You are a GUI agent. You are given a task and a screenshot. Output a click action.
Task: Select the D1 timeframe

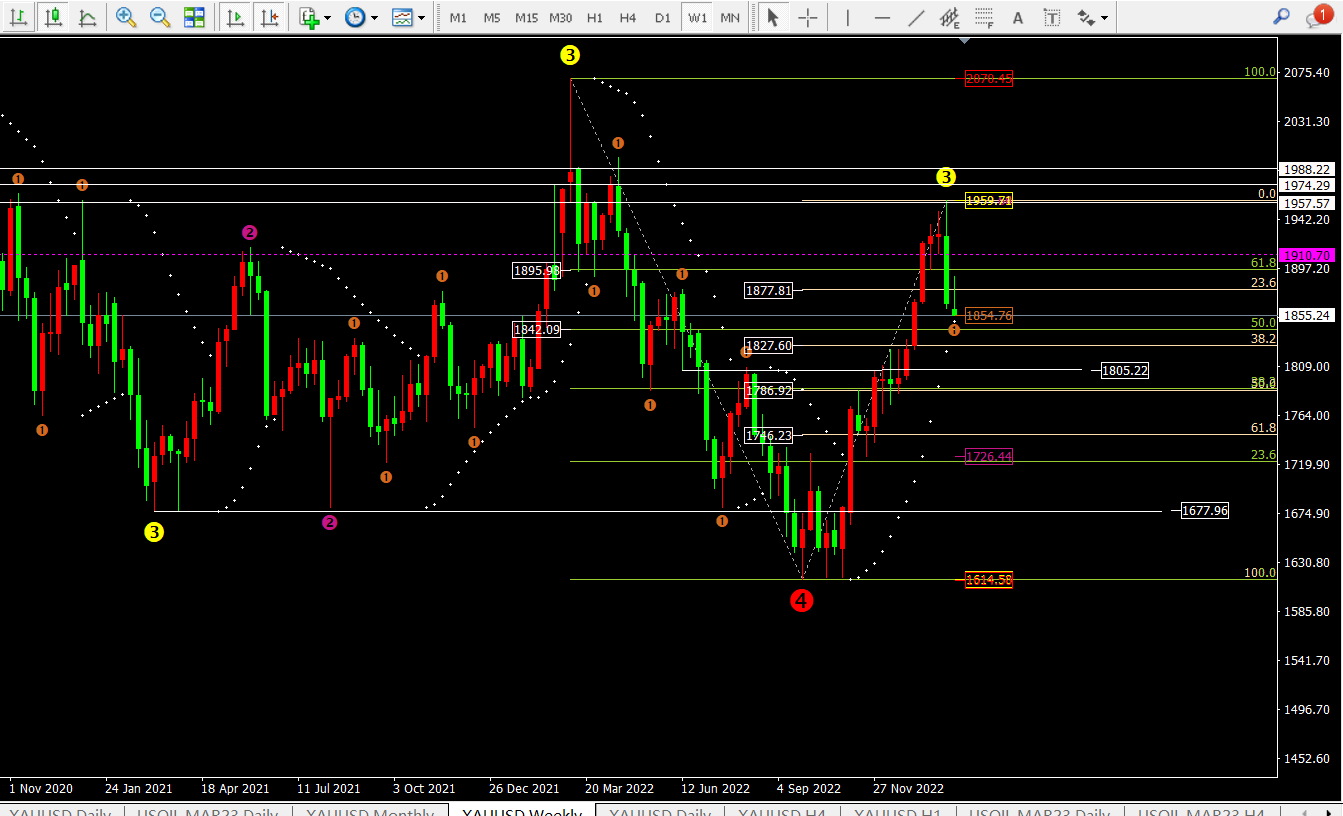click(662, 18)
